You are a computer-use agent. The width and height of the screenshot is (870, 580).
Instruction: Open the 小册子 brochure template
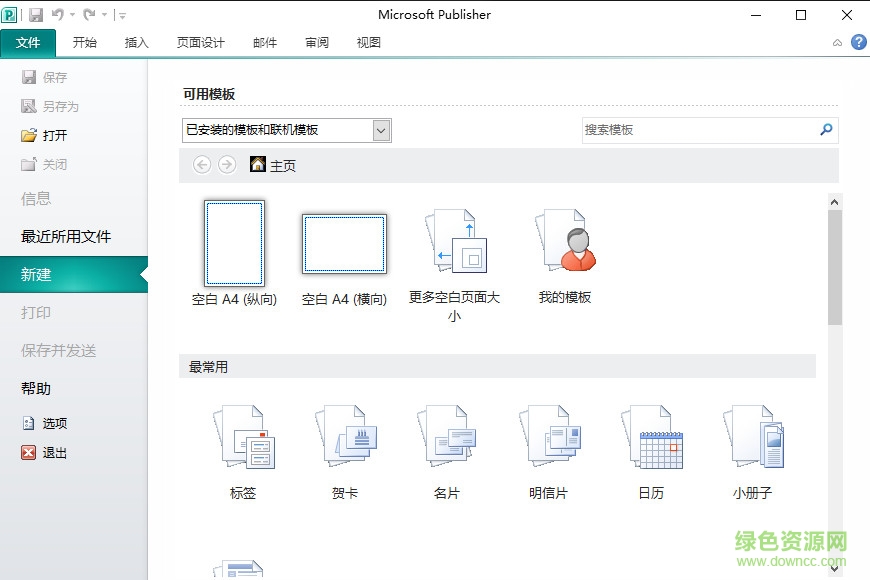click(x=753, y=440)
